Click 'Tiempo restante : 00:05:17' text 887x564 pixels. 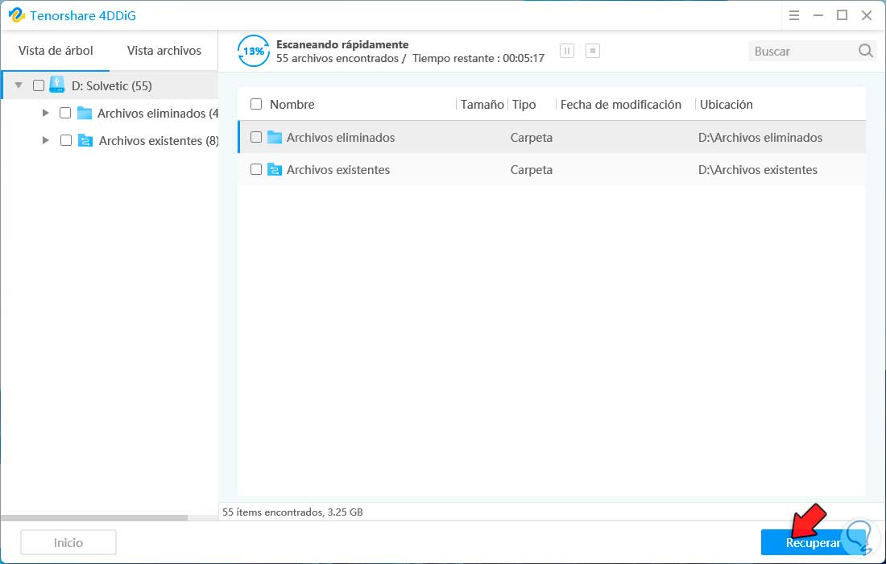(x=479, y=58)
